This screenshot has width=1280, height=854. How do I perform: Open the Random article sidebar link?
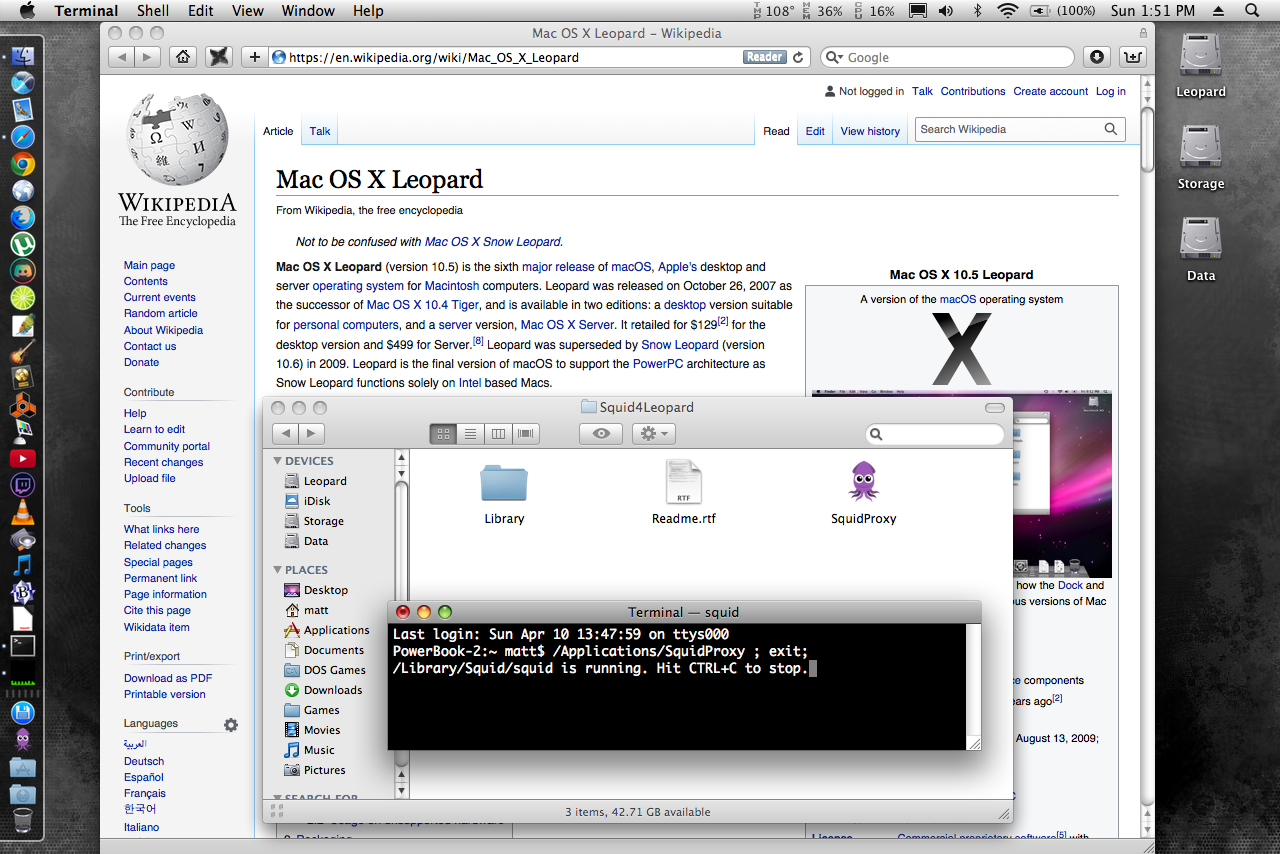(160, 313)
